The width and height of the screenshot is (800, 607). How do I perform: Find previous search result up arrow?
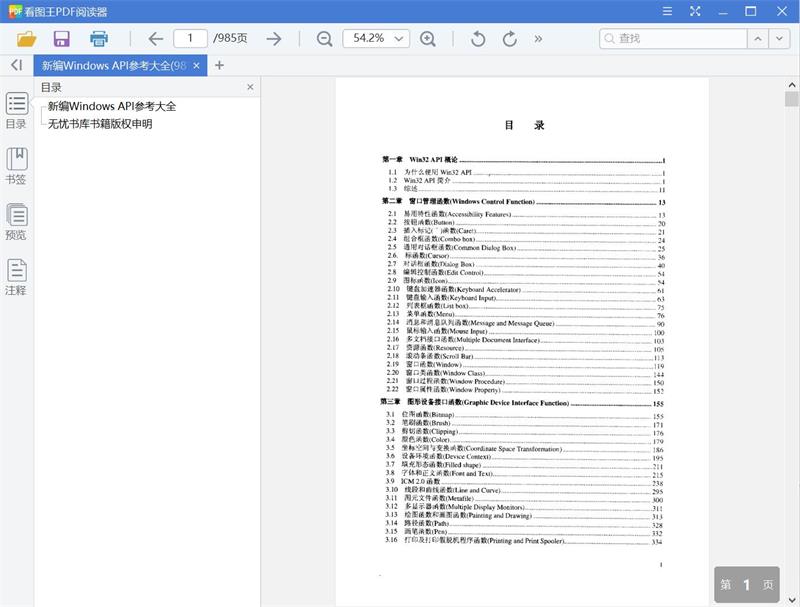point(758,38)
